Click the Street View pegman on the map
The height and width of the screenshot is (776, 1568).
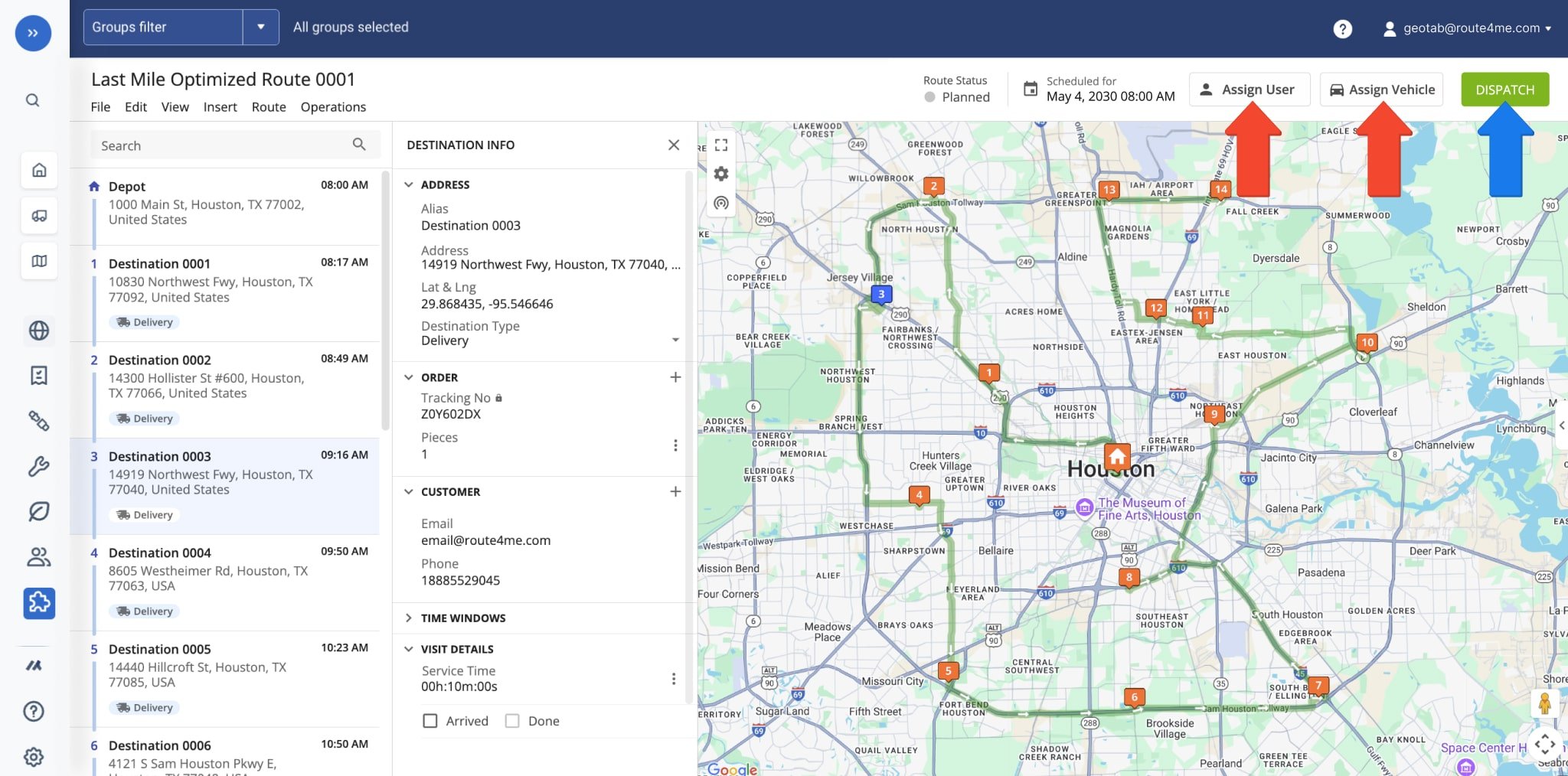pos(1544,703)
